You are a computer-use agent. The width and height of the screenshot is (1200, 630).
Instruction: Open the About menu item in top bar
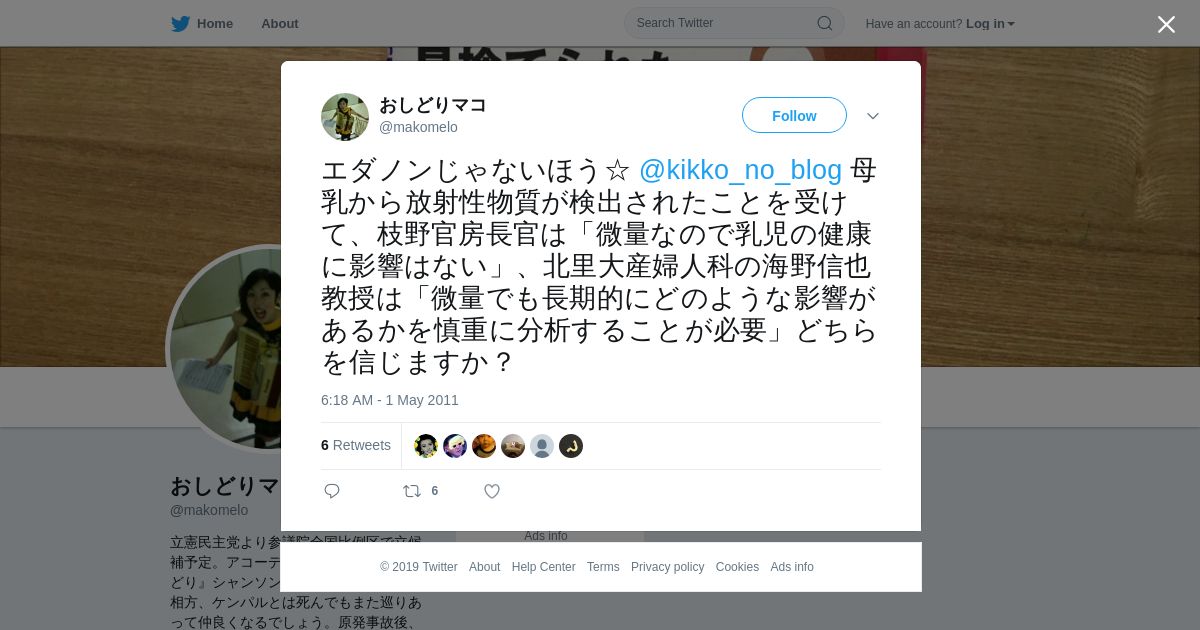click(280, 23)
